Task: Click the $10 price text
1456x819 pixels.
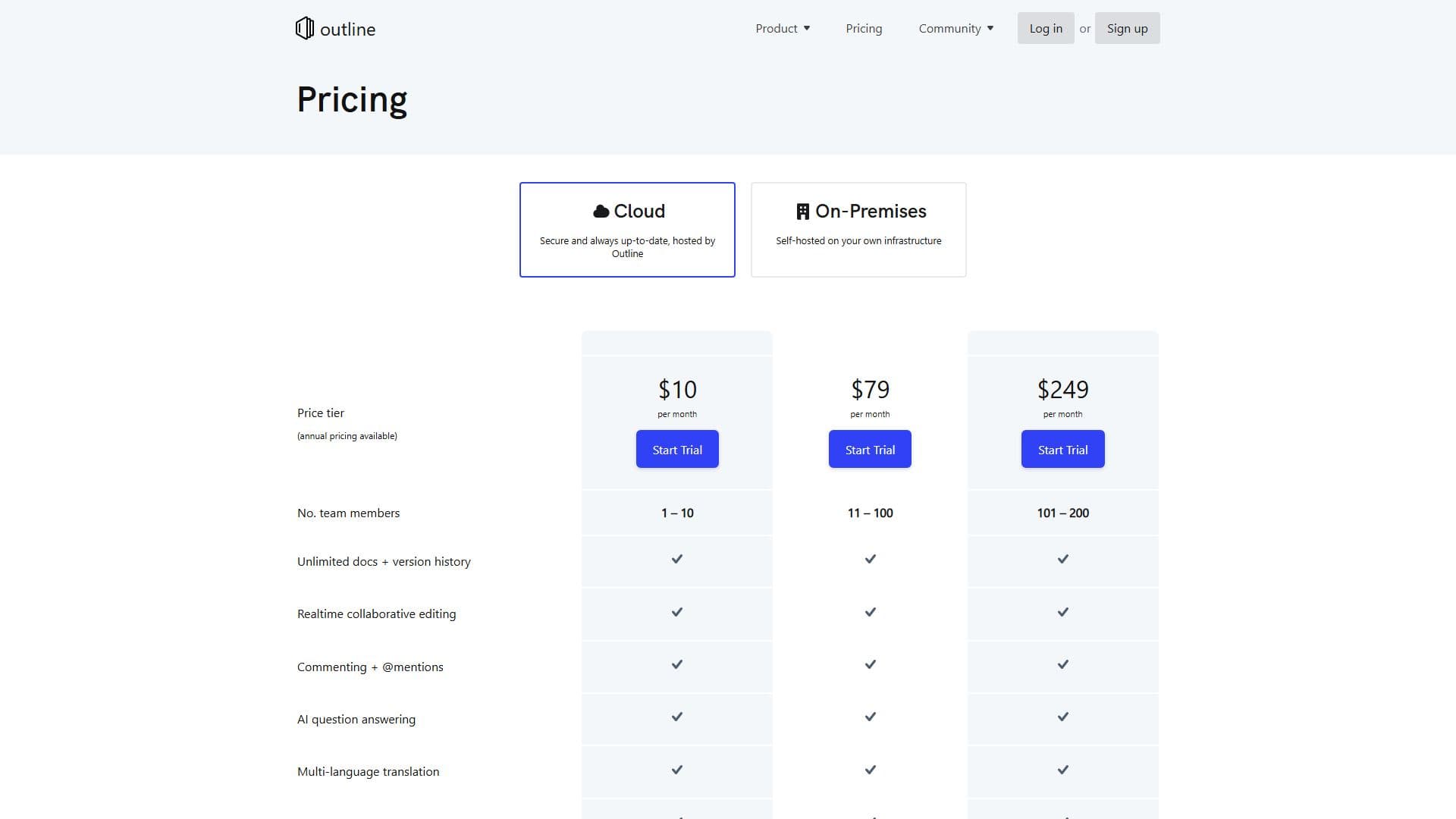Action: click(x=677, y=389)
